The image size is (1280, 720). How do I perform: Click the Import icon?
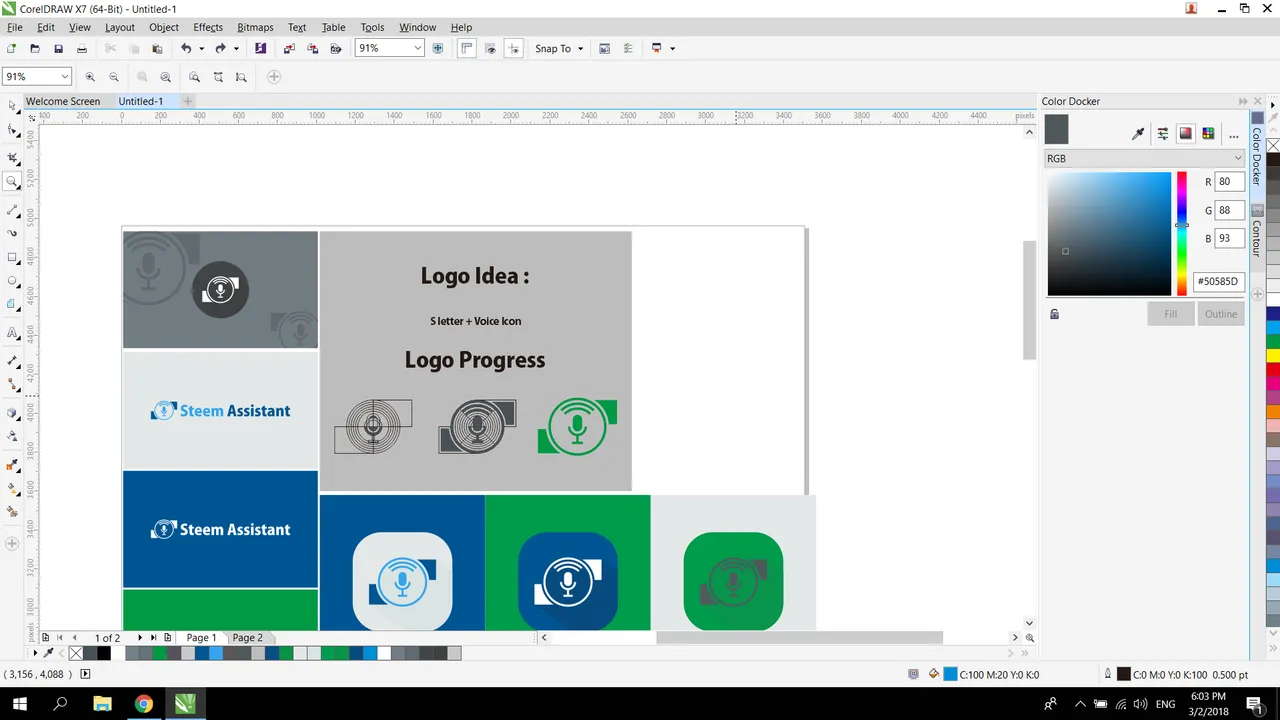289,48
